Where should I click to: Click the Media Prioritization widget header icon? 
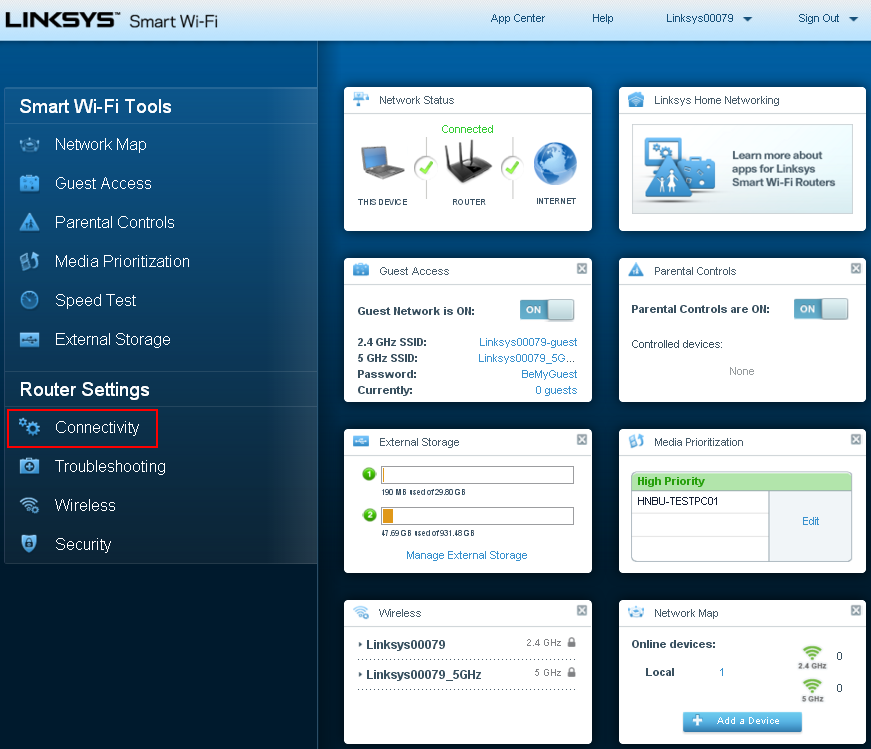pos(636,441)
